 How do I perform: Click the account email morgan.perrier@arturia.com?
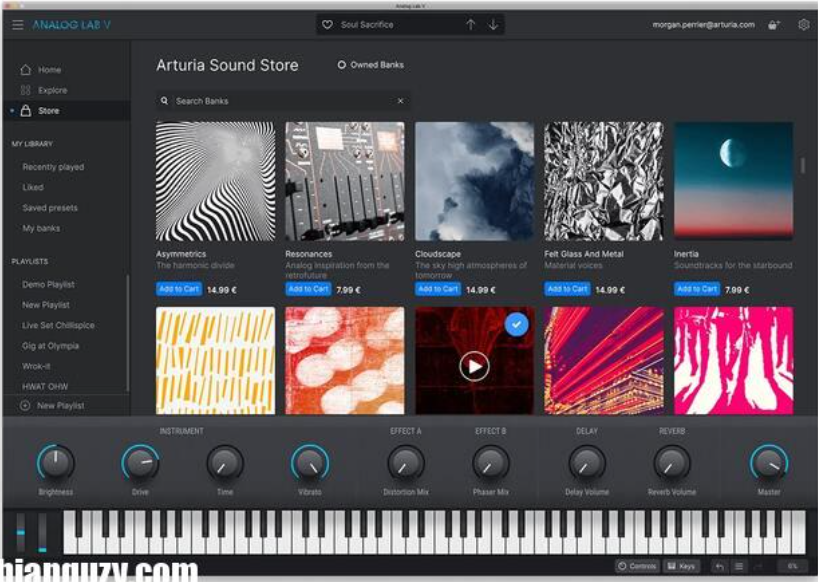(703, 25)
